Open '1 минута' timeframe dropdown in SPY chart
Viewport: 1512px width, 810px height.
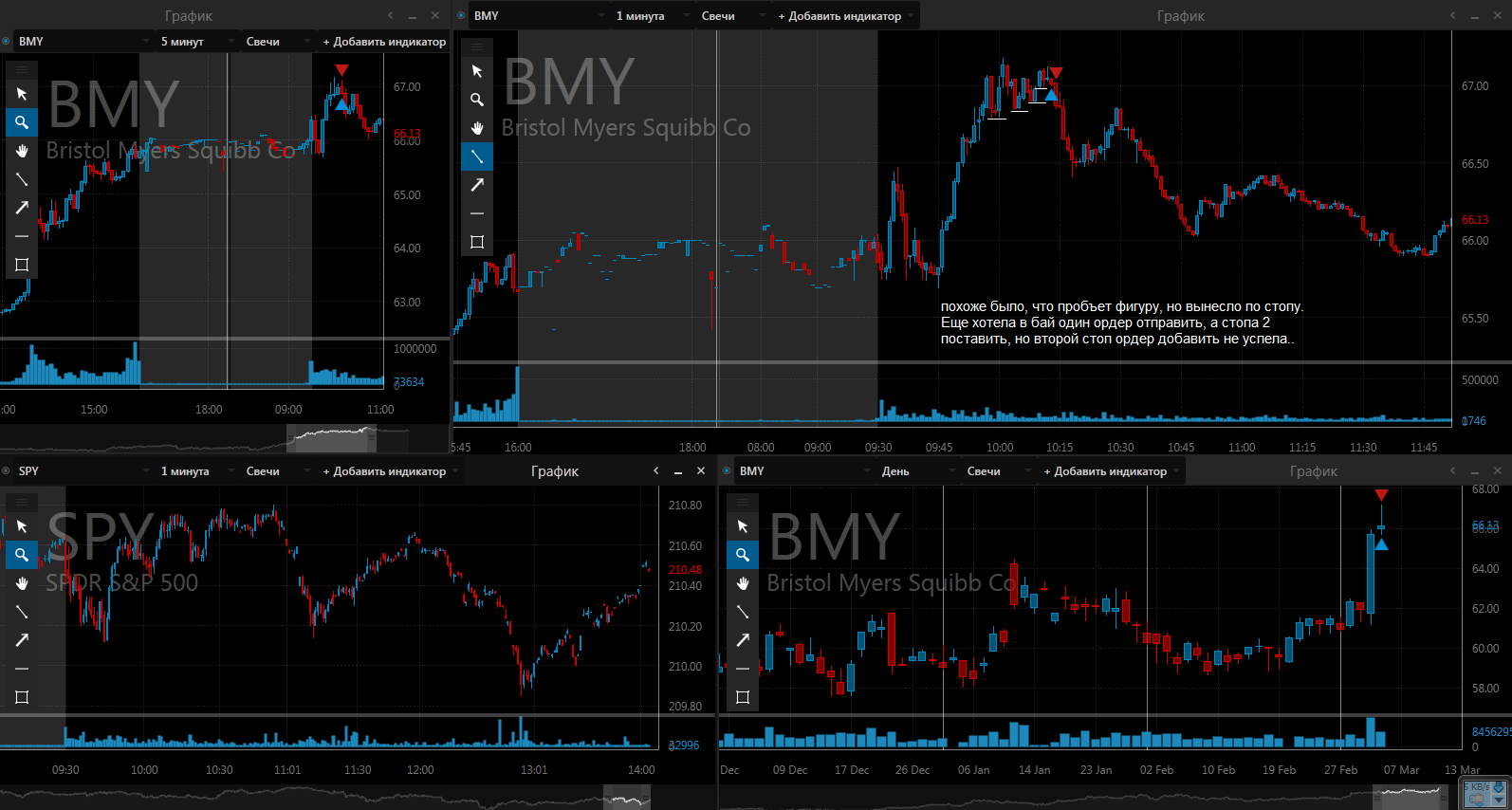[x=196, y=471]
